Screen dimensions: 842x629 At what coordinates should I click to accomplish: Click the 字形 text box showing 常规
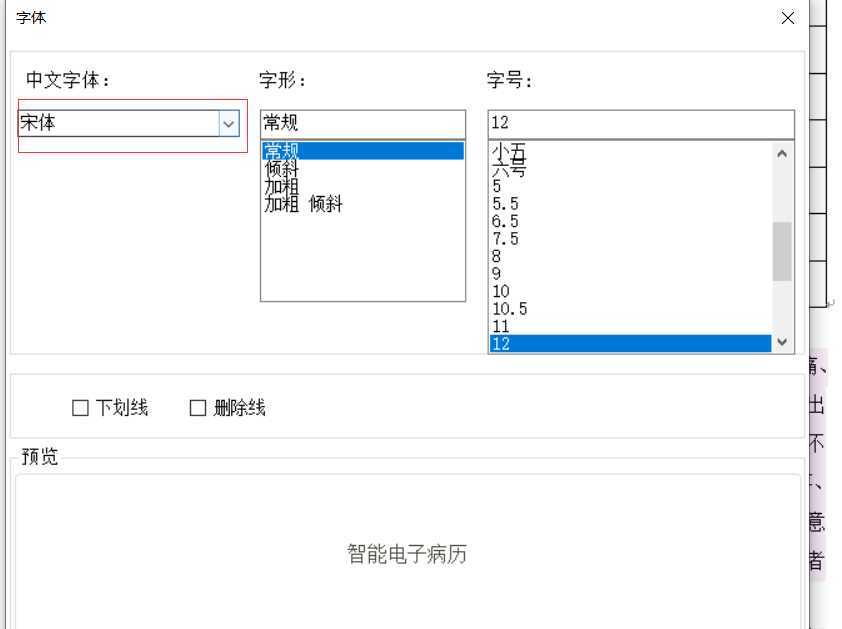tap(362, 124)
